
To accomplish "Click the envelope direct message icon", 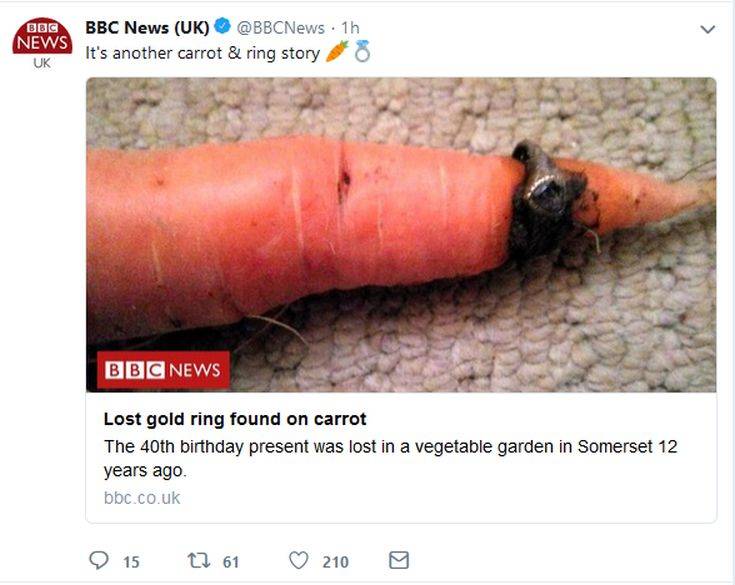I will [x=398, y=560].
